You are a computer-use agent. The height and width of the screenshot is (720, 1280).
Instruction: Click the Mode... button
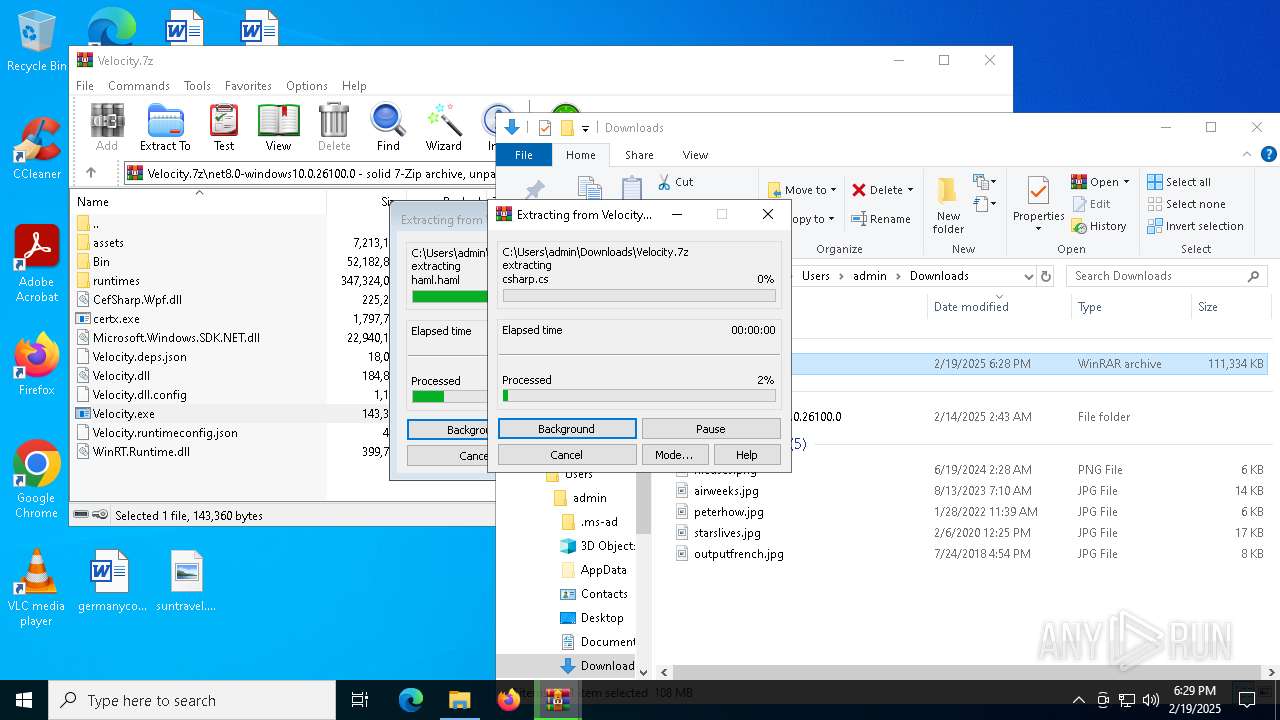pyautogui.click(x=674, y=455)
